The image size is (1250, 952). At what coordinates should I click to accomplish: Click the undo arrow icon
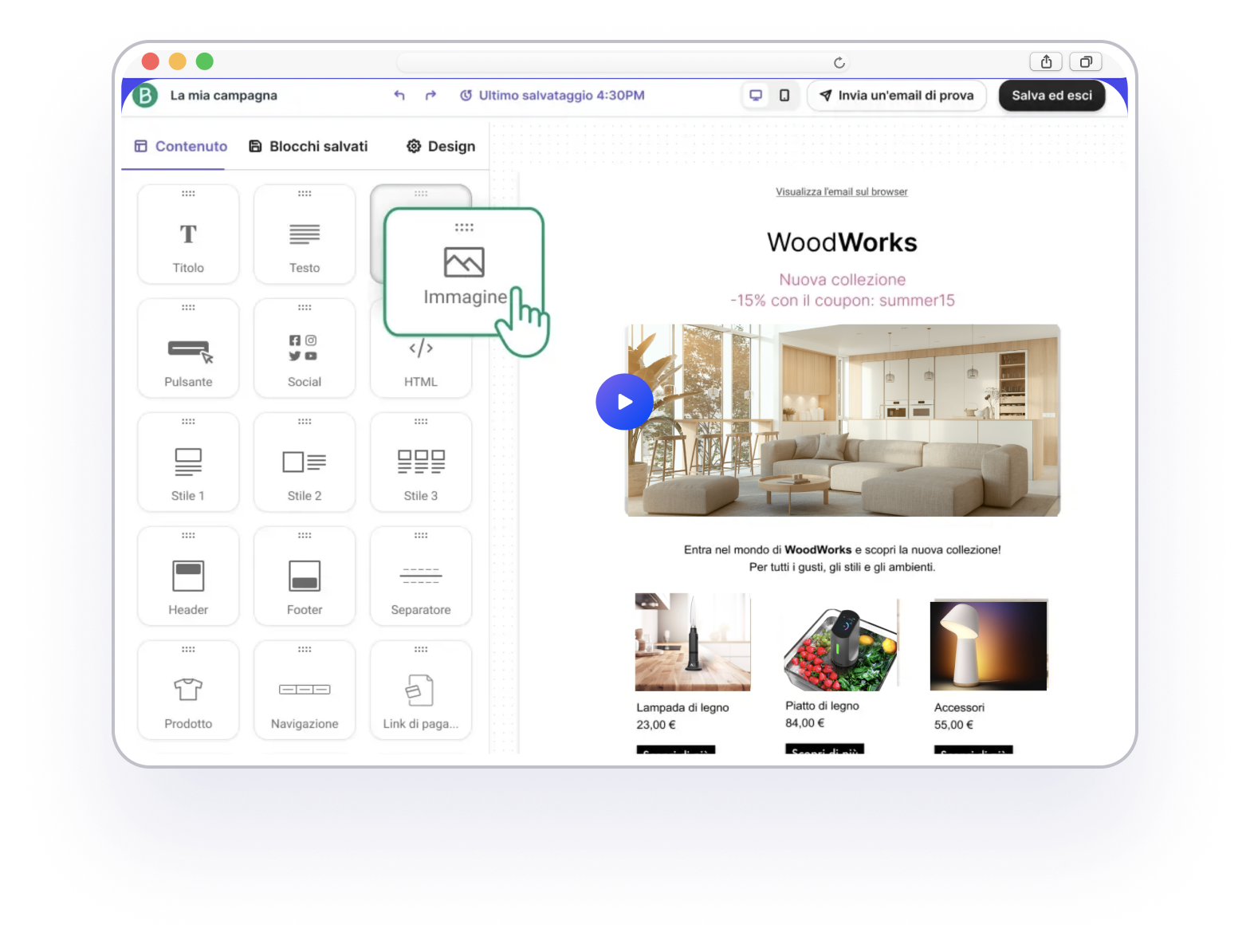click(x=399, y=96)
